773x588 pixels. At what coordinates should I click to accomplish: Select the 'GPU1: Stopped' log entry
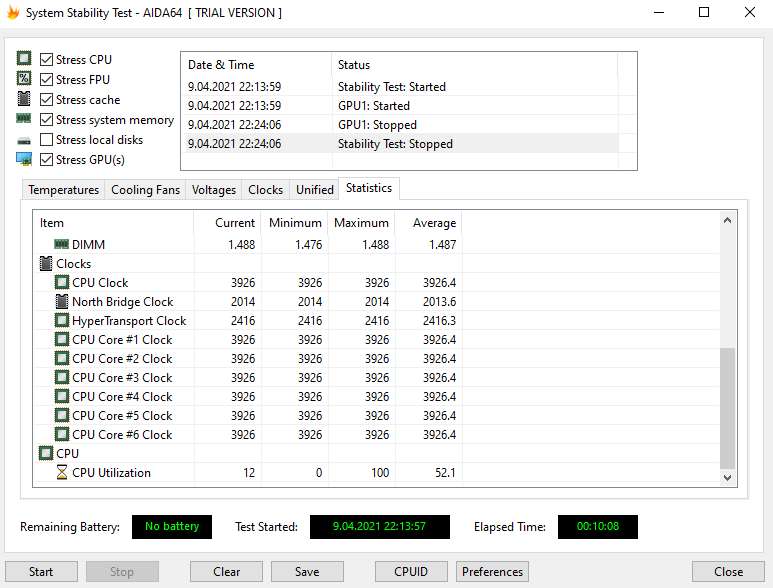click(400, 125)
